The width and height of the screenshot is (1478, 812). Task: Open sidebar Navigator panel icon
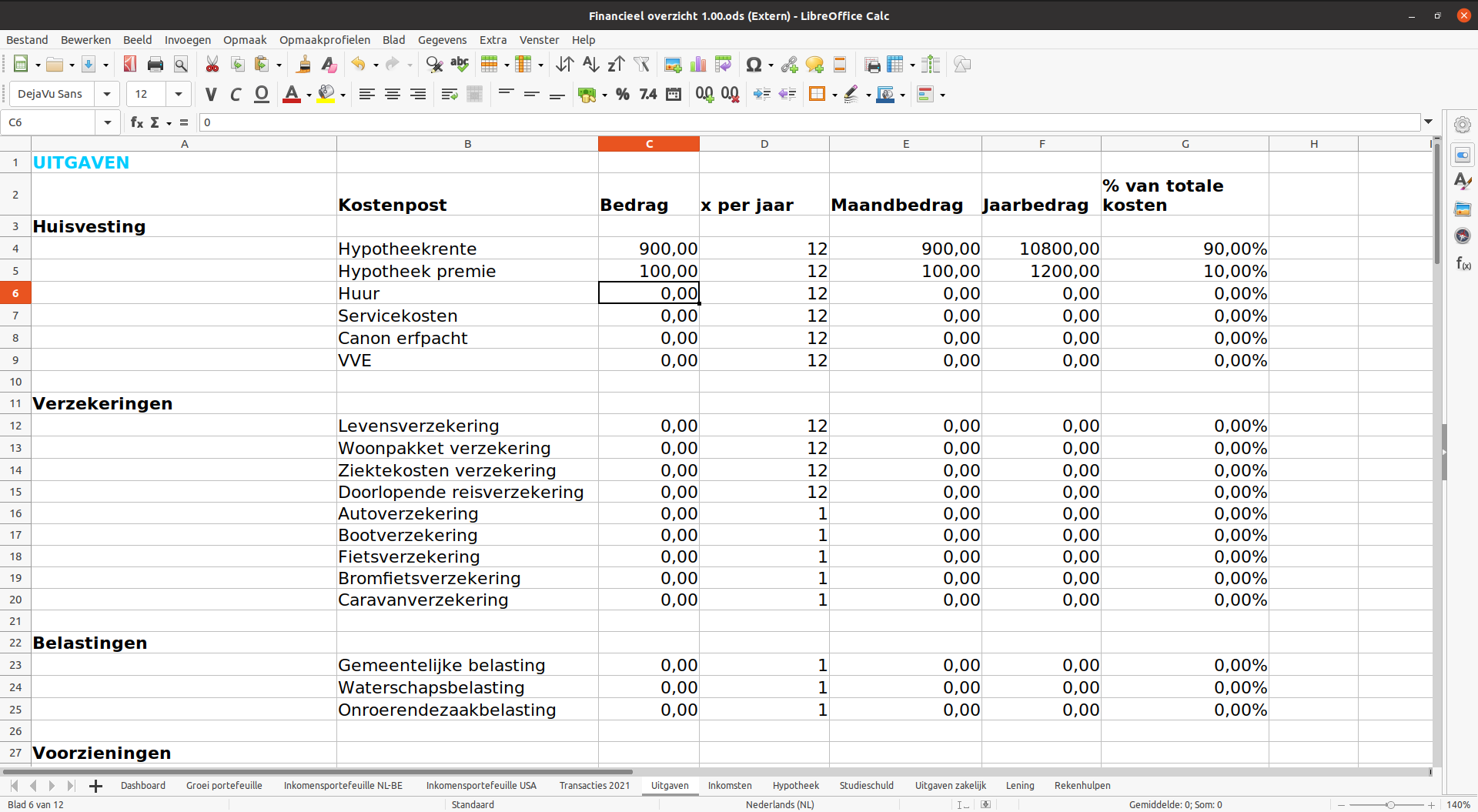(1463, 236)
